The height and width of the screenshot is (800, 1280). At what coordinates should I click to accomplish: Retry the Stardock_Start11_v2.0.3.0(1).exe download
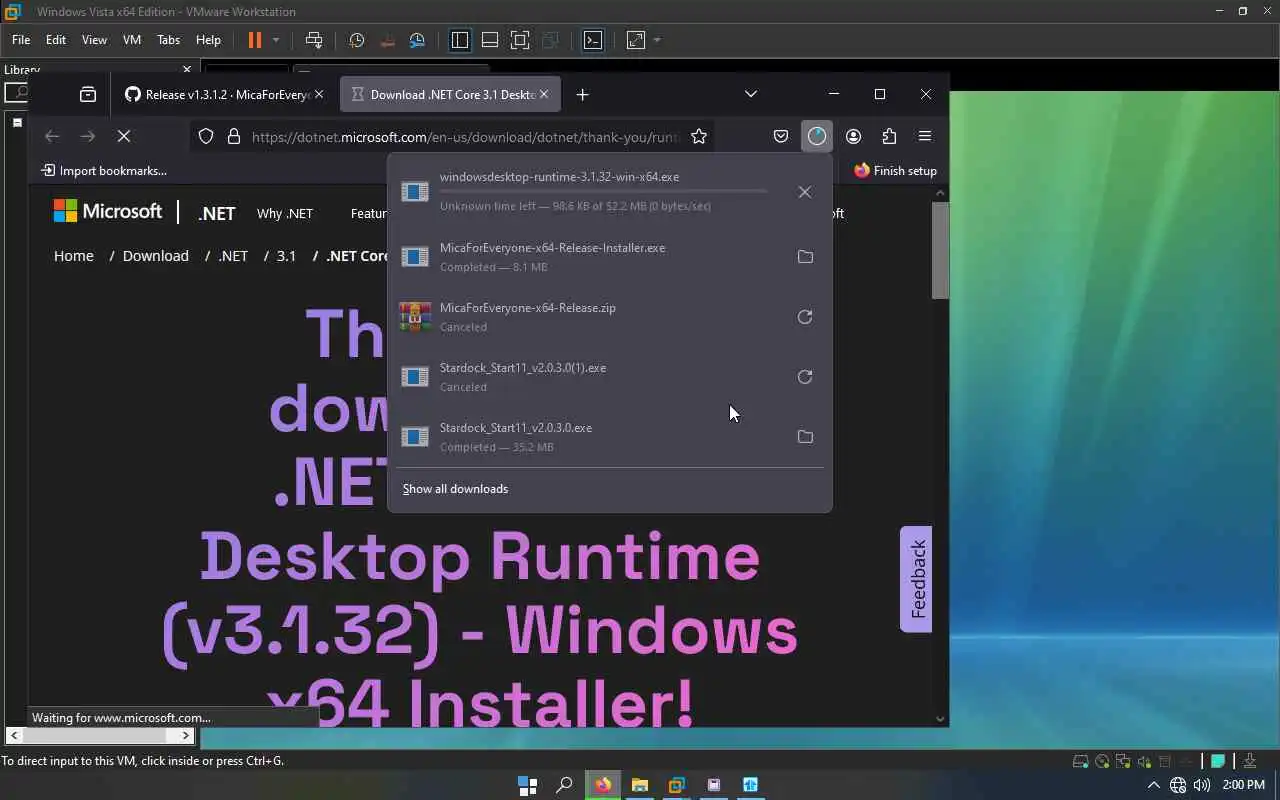[x=805, y=377]
